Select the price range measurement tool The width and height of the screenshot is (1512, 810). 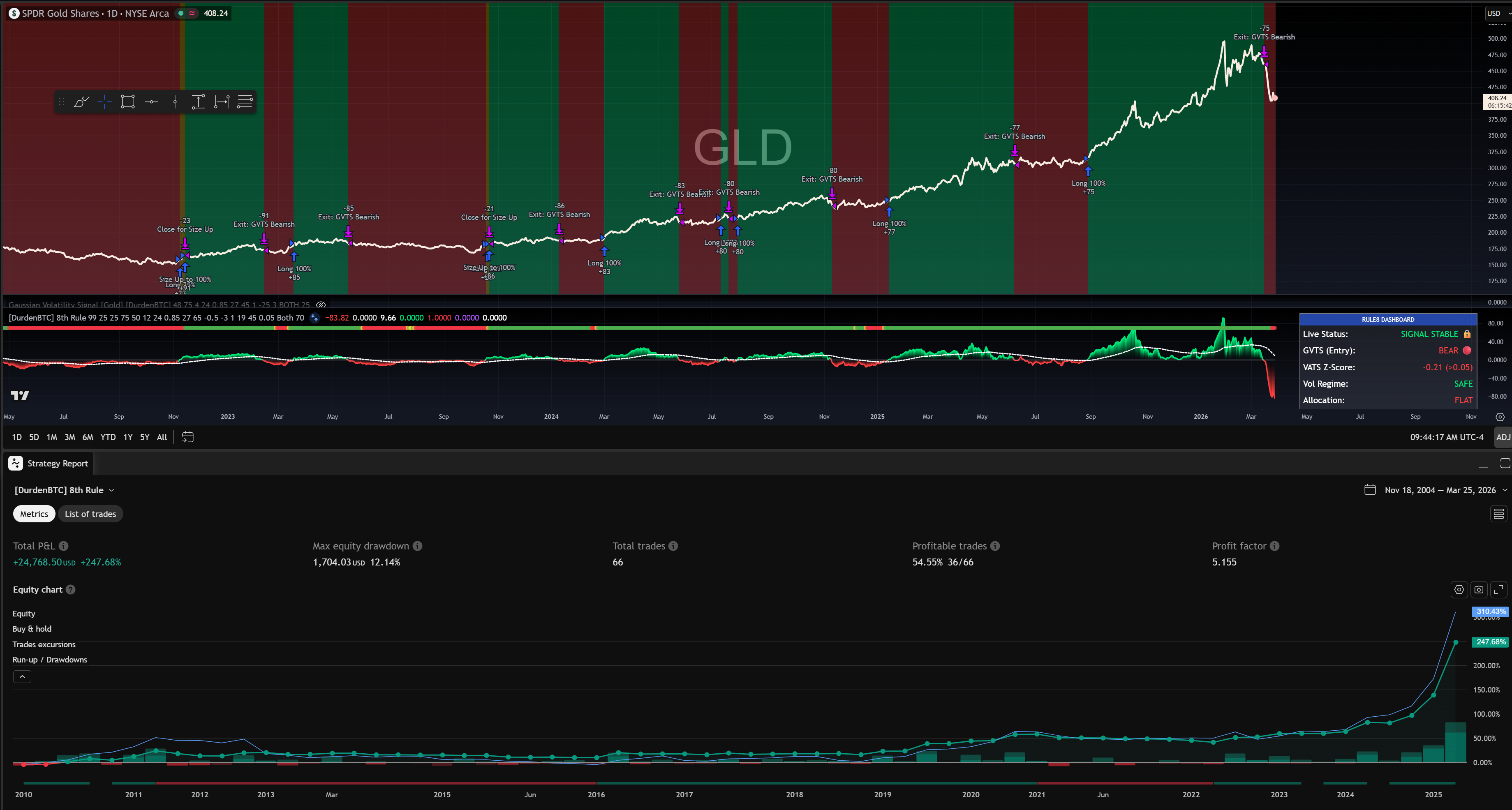point(199,102)
